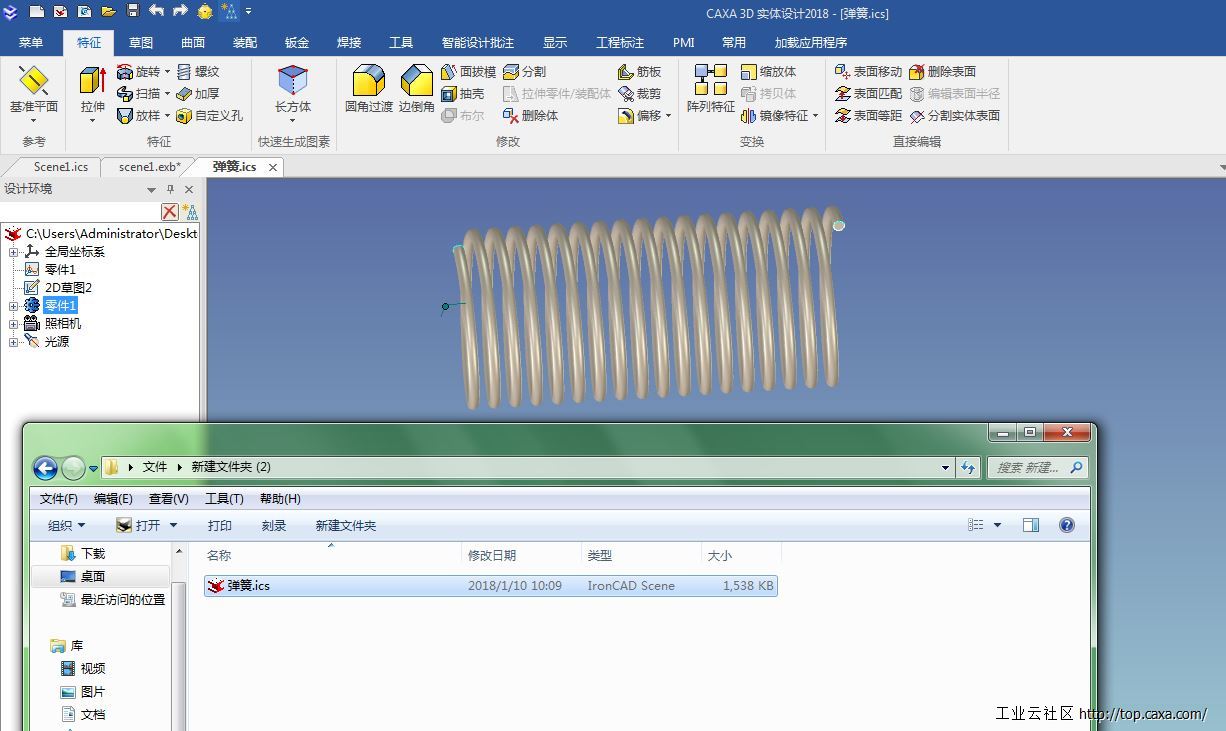Open 查看(V) menu in Explorer window
The image size is (1226, 731).
(x=169, y=499)
